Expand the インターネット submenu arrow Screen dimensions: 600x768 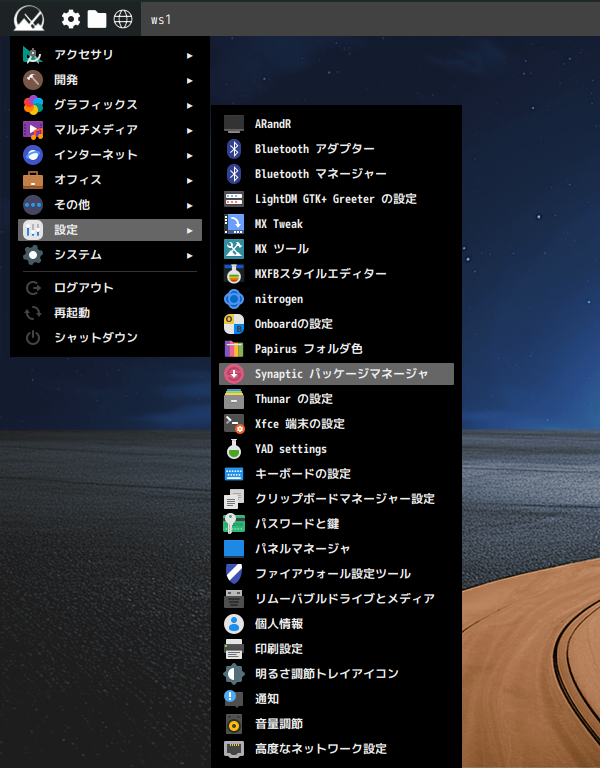pyautogui.click(x=190, y=156)
